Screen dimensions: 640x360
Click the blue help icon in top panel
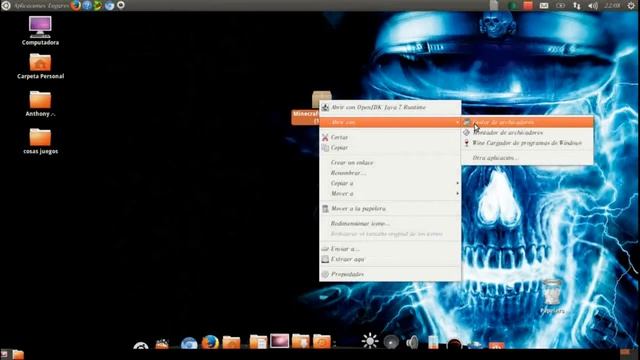(87, 5)
